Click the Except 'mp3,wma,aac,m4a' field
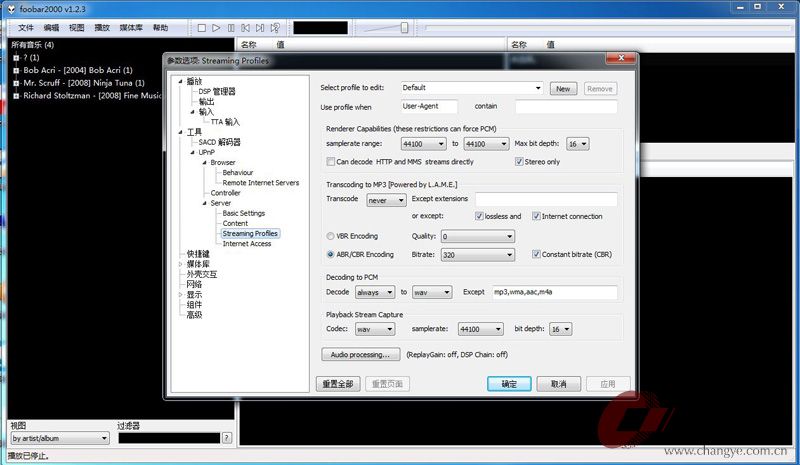This screenshot has width=800, height=465. coord(554,292)
